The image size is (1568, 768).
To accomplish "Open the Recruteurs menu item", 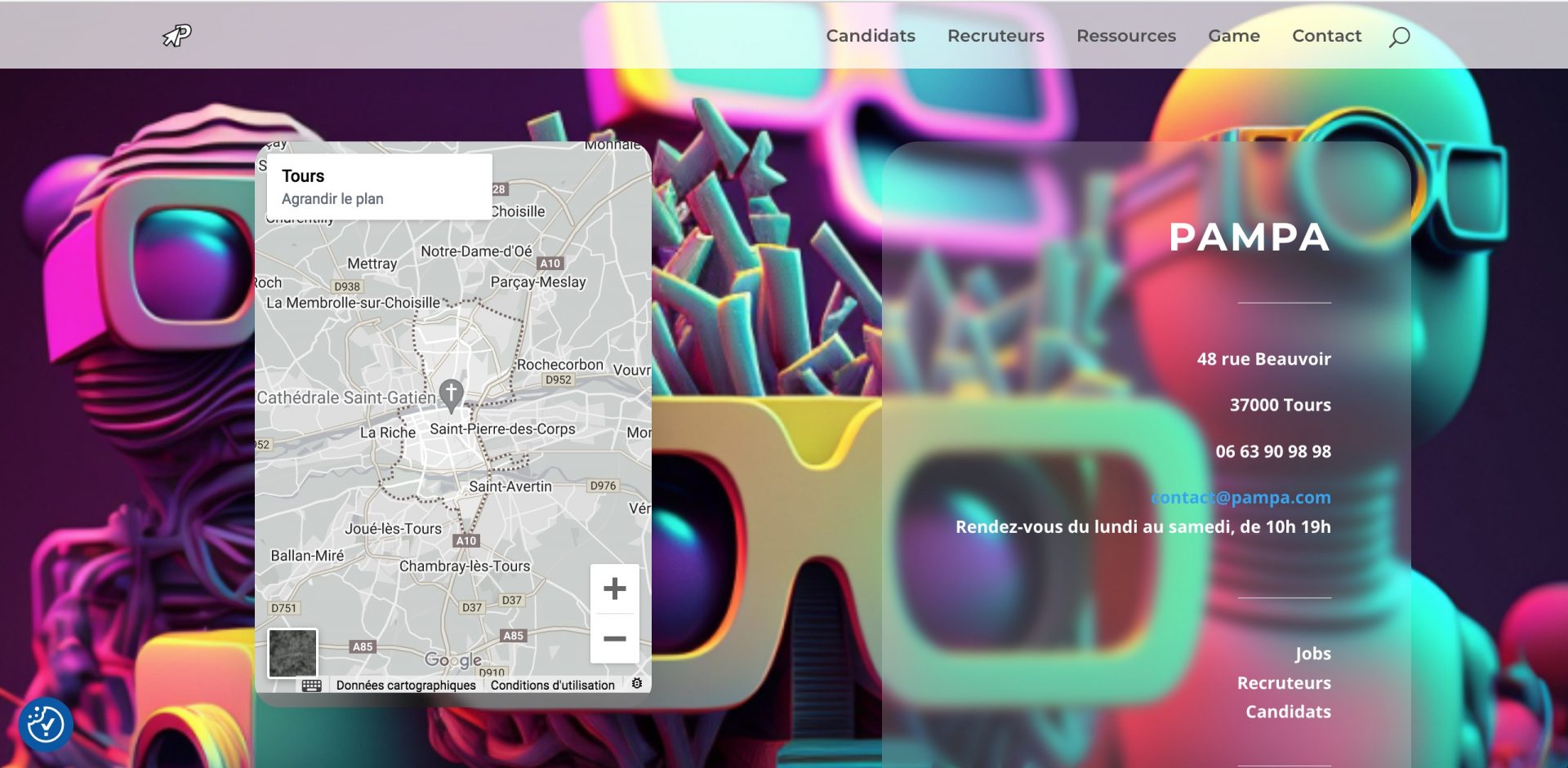I will pyautogui.click(x=995, y=36).
